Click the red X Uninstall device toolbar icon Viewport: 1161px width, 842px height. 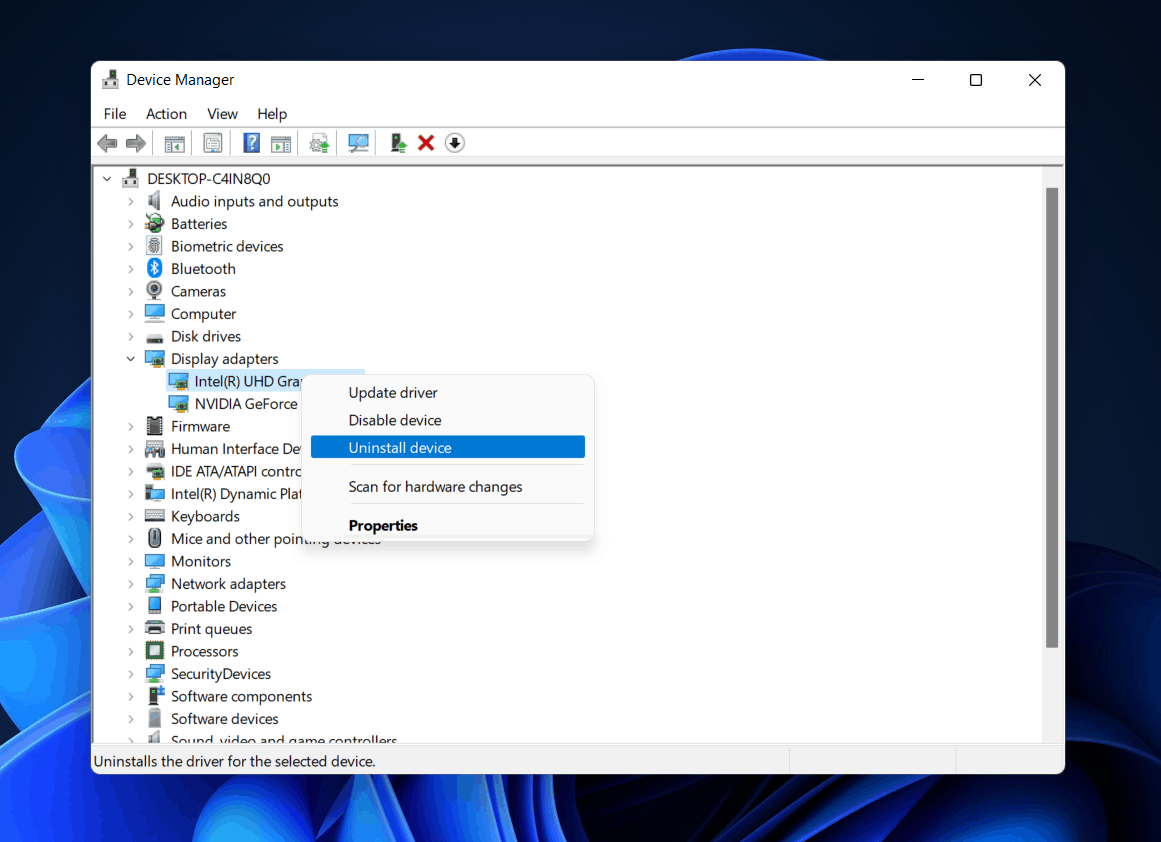426,143
